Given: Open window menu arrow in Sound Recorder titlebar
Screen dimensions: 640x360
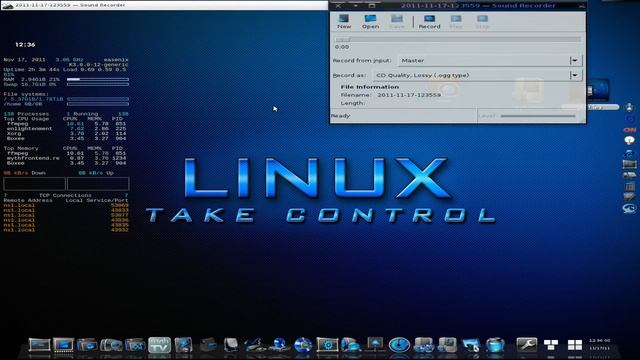Looking at the screenshot, I should pyautogui.click(x=356, y=6).
